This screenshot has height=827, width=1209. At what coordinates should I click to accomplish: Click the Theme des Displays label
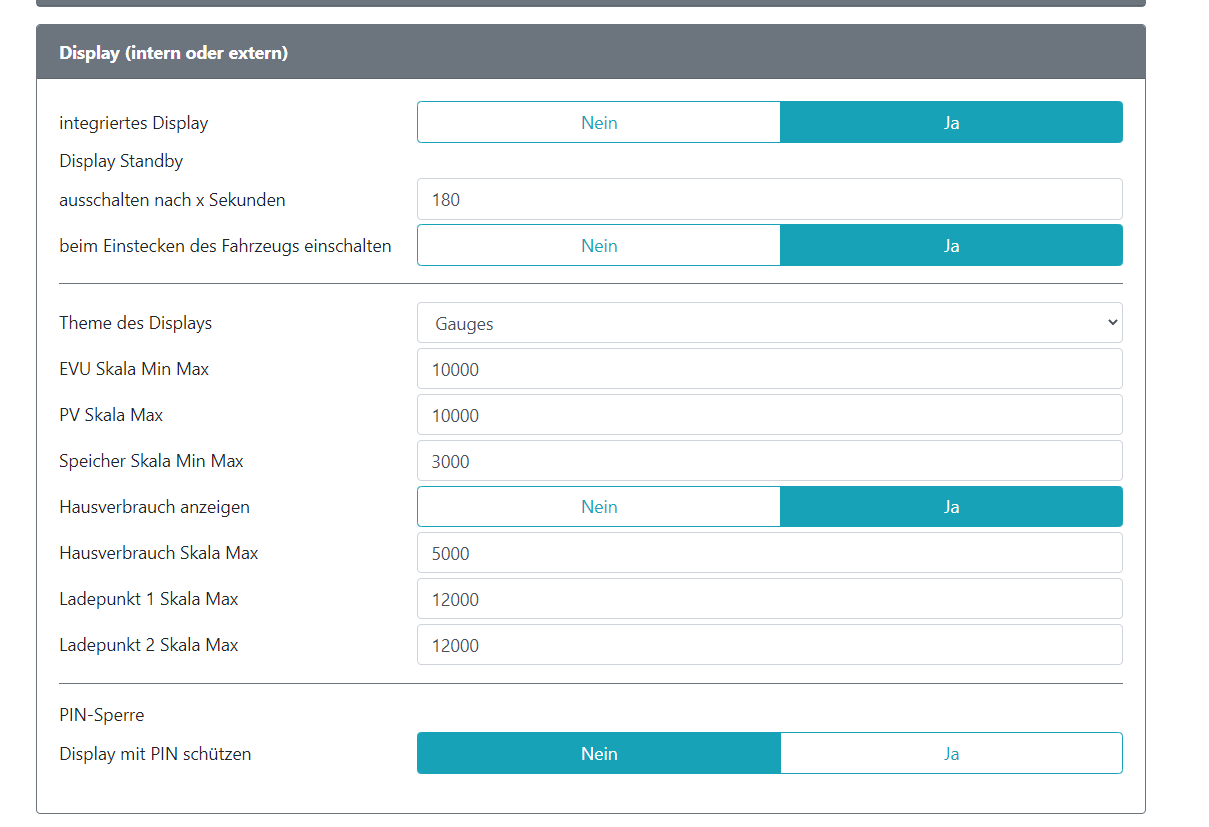point(136,323)
